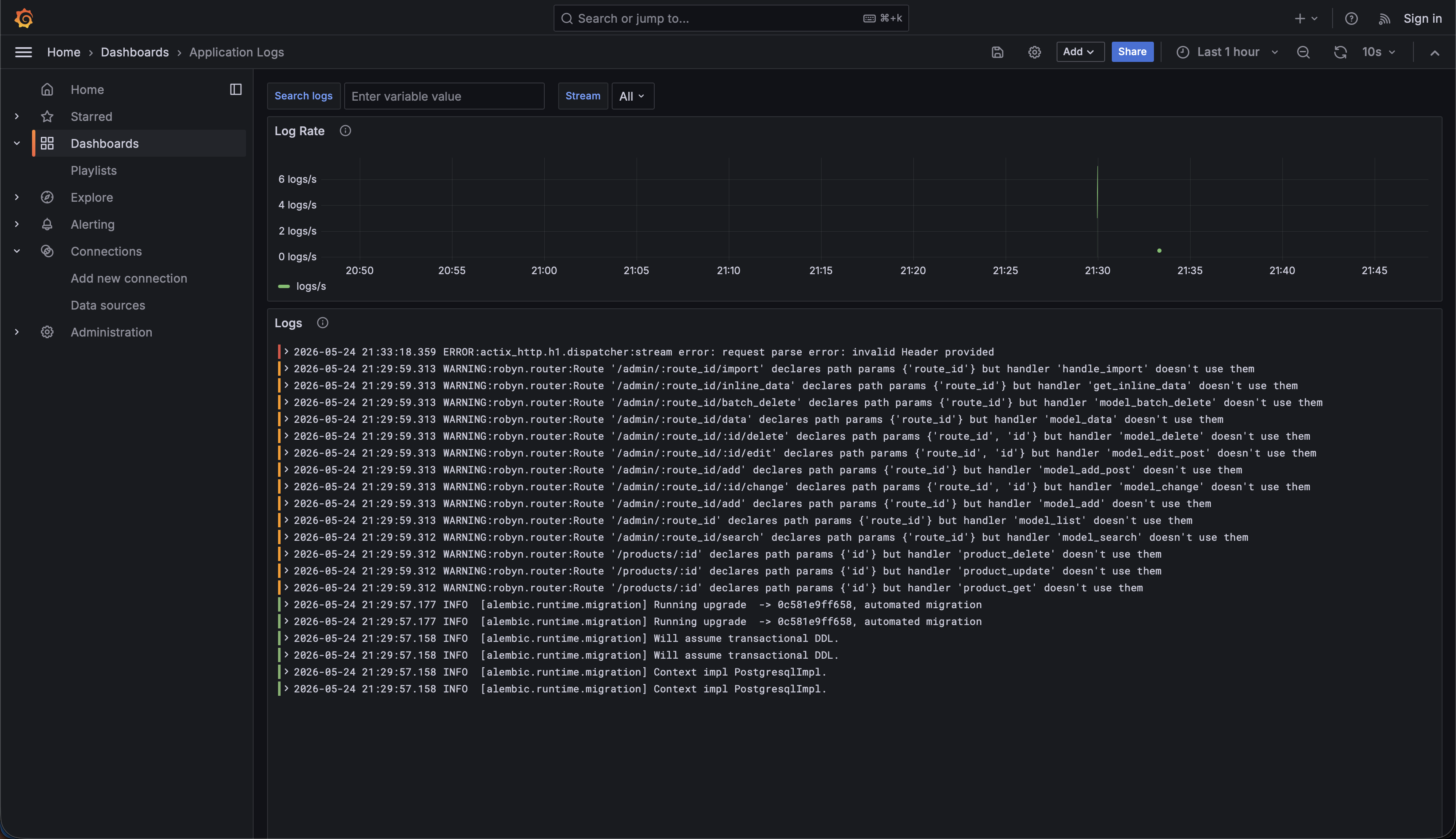Screen dimensions: 1456x839
Task: Click the Logs panel title
Action: [288, 323]
